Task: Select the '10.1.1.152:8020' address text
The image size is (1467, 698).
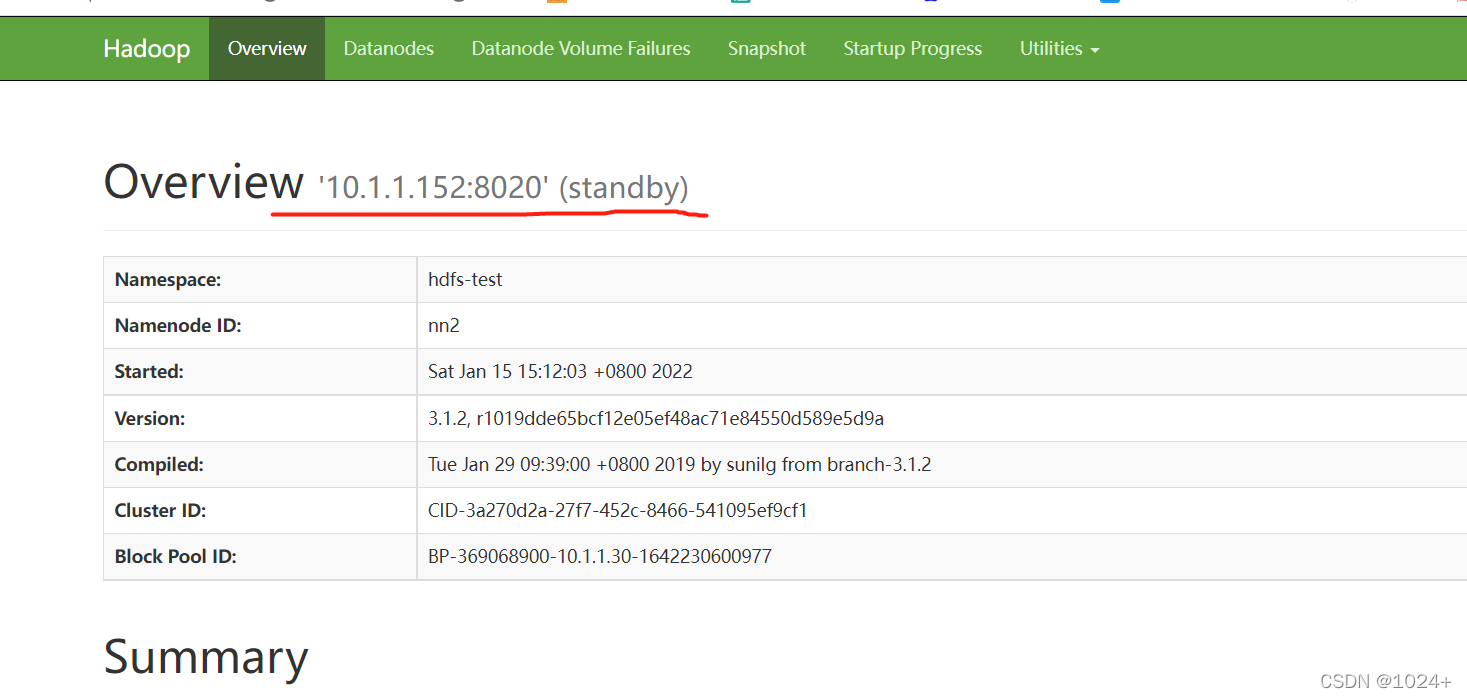Action: coord(433,187)
